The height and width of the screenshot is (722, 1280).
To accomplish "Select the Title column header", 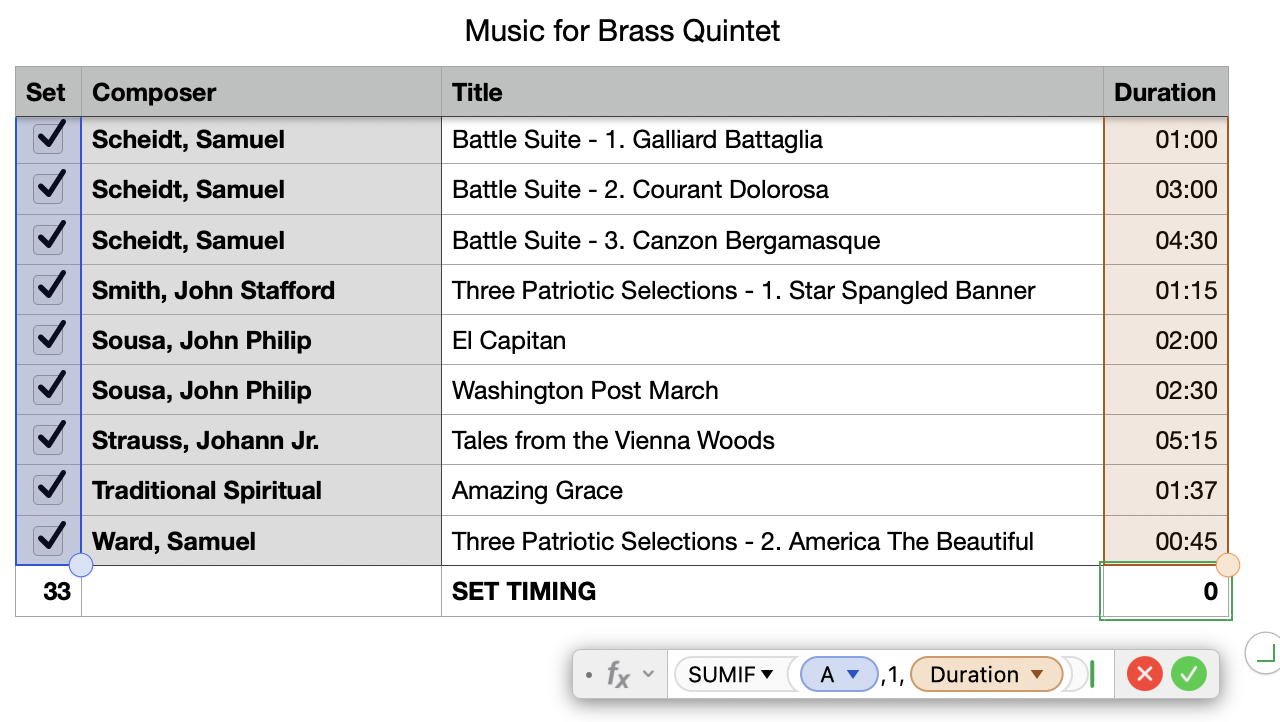I will tap(771, 92).
